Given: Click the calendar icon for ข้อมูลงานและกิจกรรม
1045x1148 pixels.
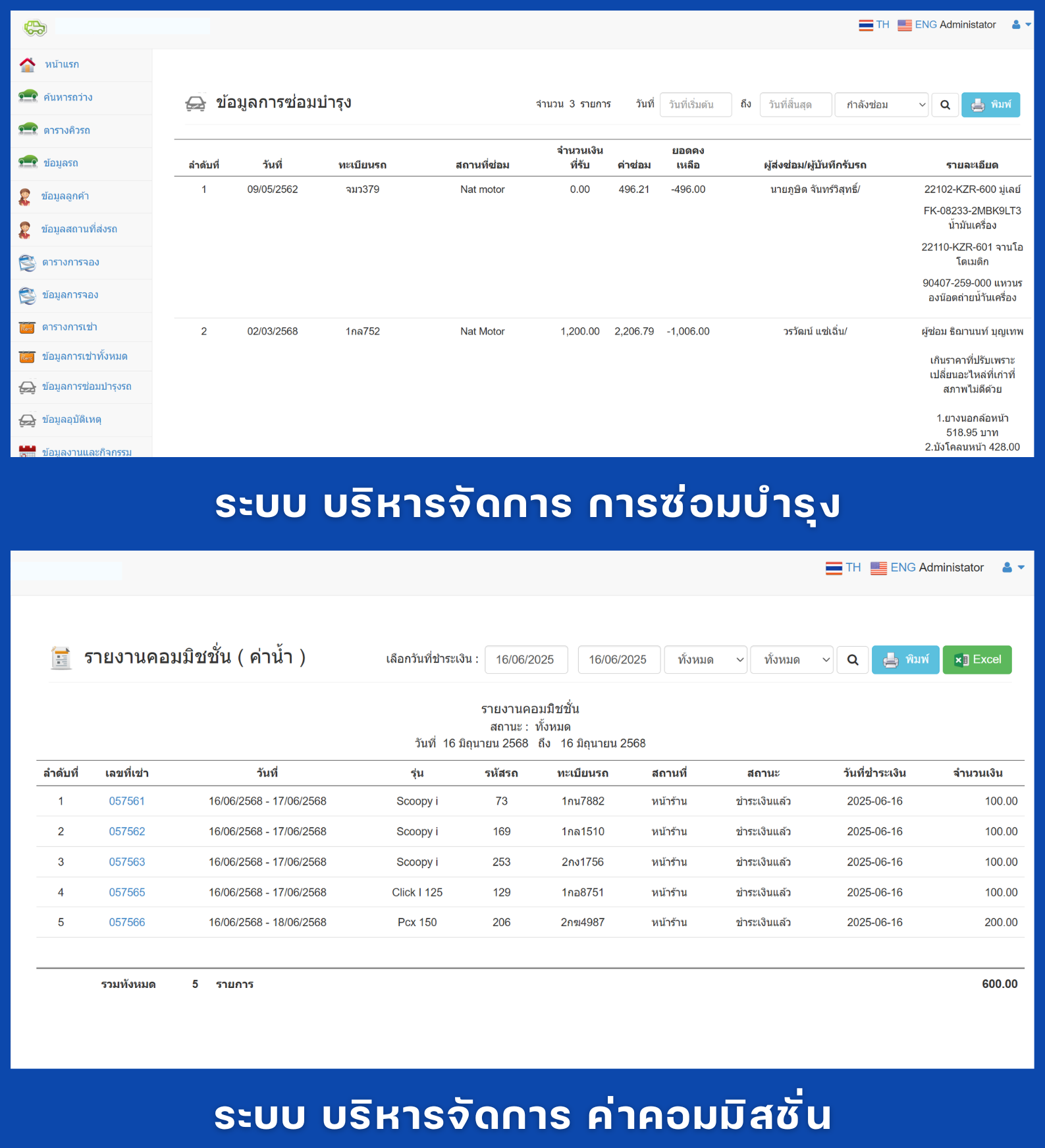Looking at the screenshot, I should coord(27,451).
